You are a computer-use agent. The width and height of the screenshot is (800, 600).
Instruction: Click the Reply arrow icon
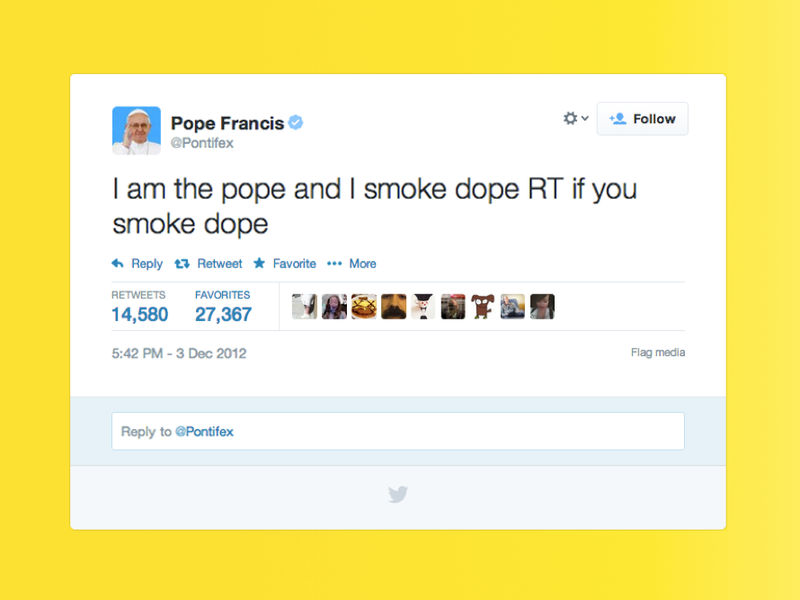pyautogui.click(x=117, y=263)
